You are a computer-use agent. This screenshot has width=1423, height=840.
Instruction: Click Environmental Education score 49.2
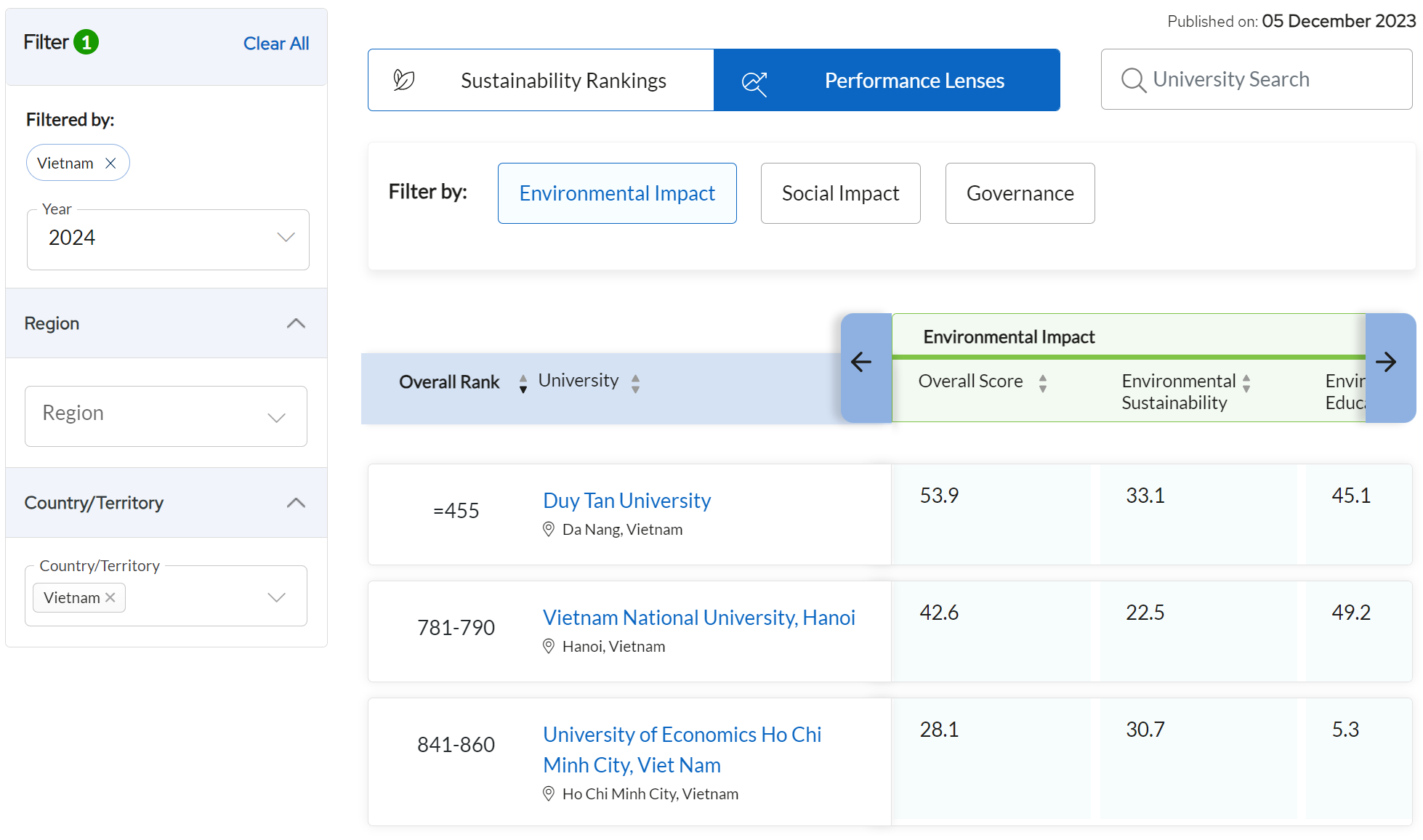(1351, 613)
